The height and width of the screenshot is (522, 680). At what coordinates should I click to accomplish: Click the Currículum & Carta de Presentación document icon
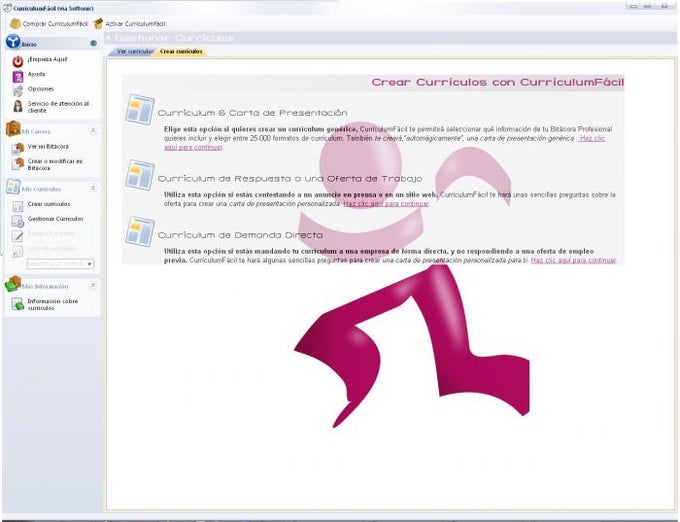pyautogui.click(x=140, y=110)
